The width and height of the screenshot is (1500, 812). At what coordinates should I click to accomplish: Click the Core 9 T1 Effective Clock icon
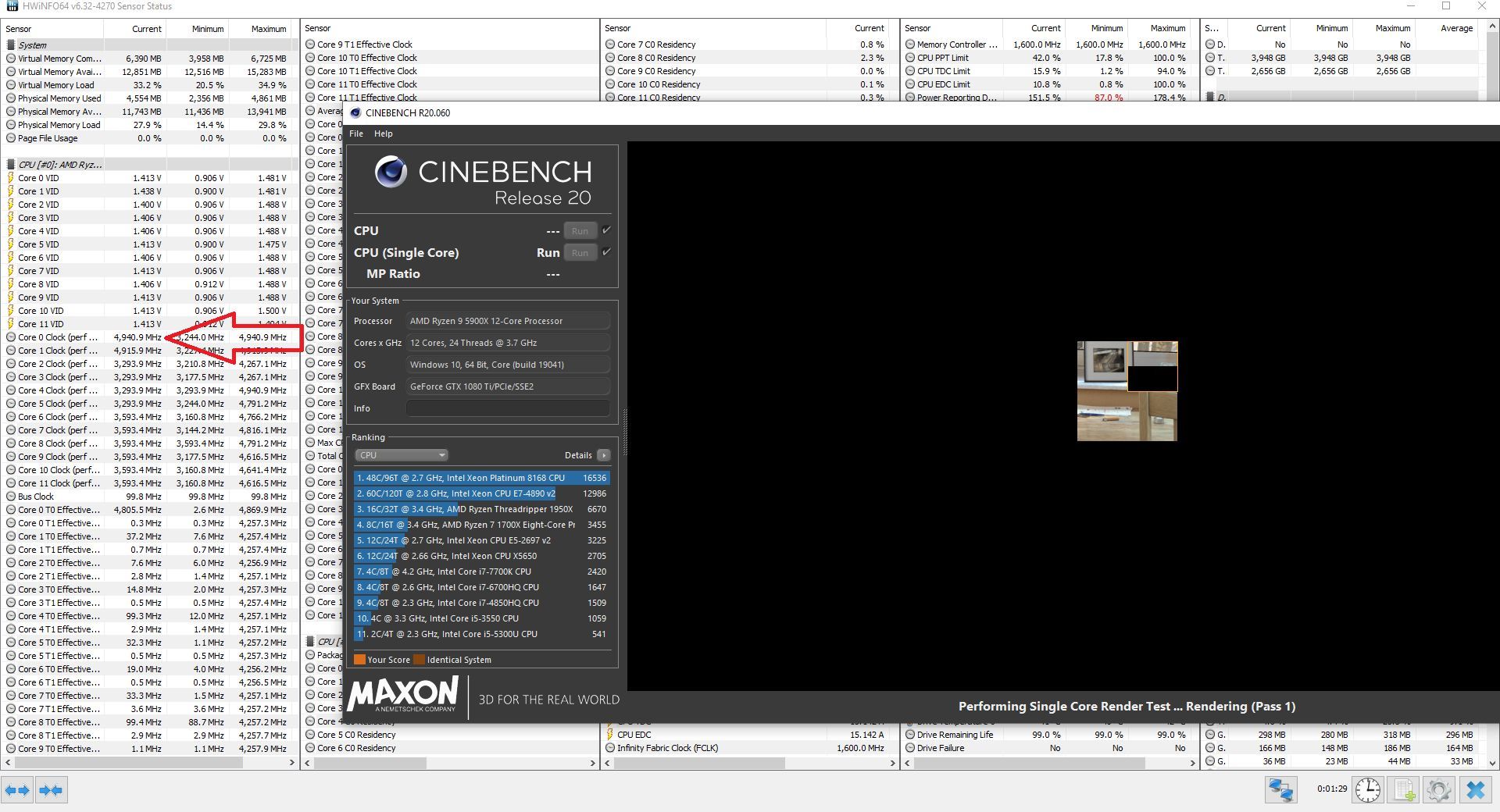click(310, 45)
